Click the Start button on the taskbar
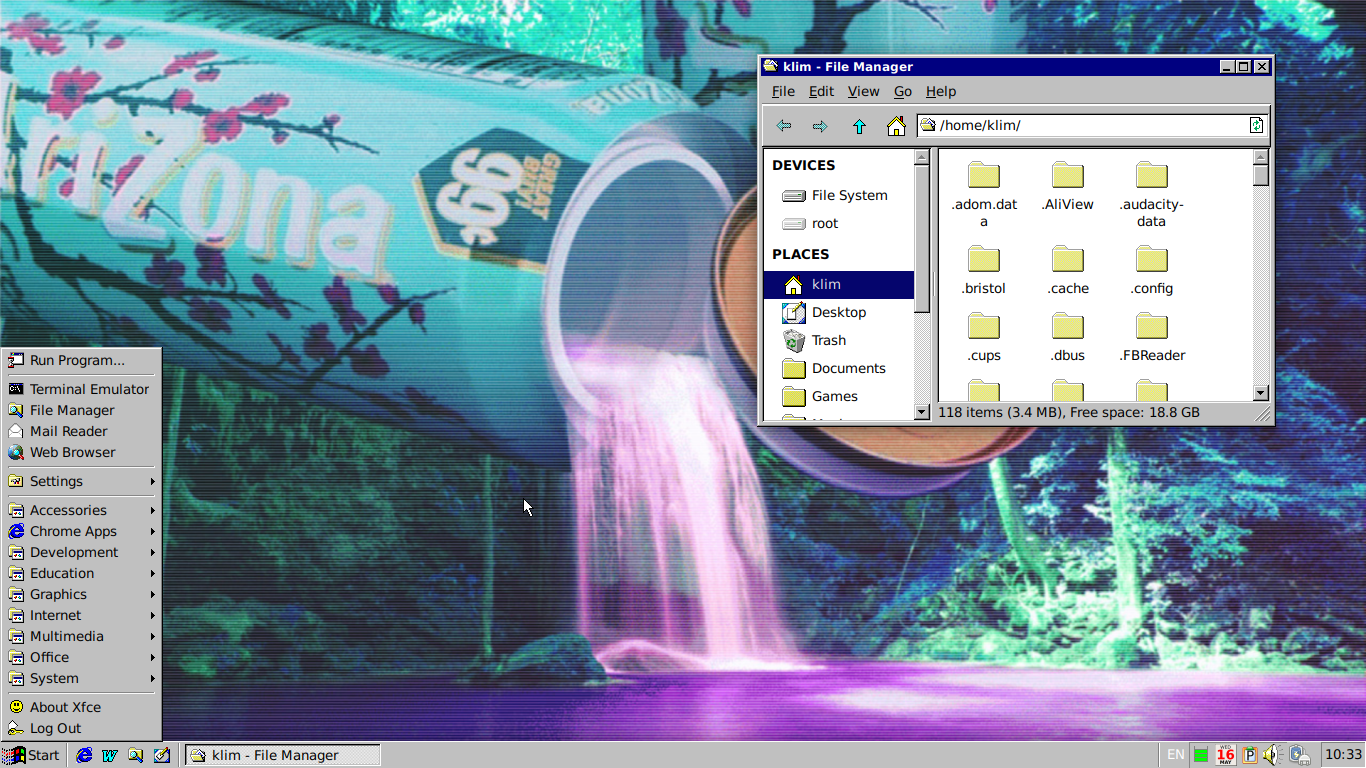The width and height of the screenshot is (1366, 768). 32,755
